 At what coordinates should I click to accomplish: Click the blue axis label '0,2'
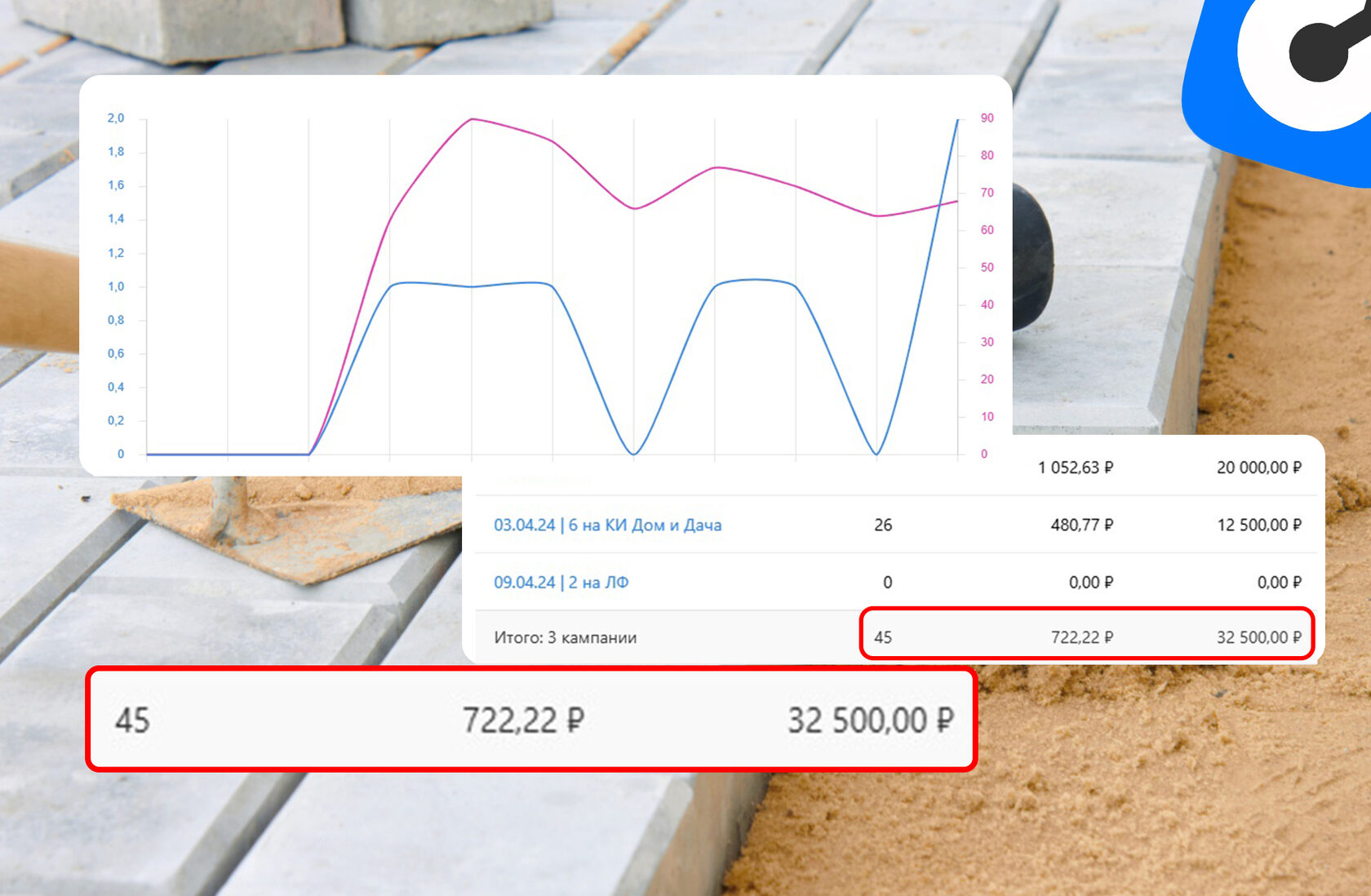(x=116, y=420)
